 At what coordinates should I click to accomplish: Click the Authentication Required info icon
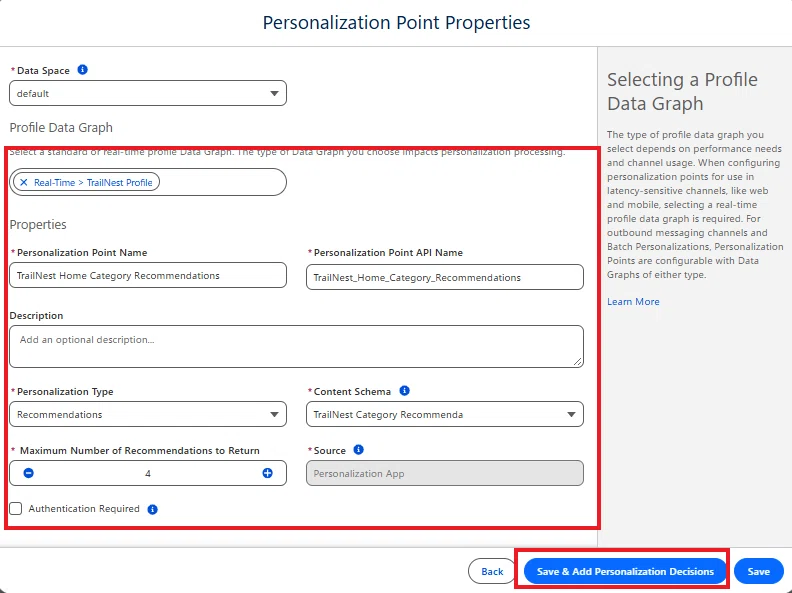(153, 509)
